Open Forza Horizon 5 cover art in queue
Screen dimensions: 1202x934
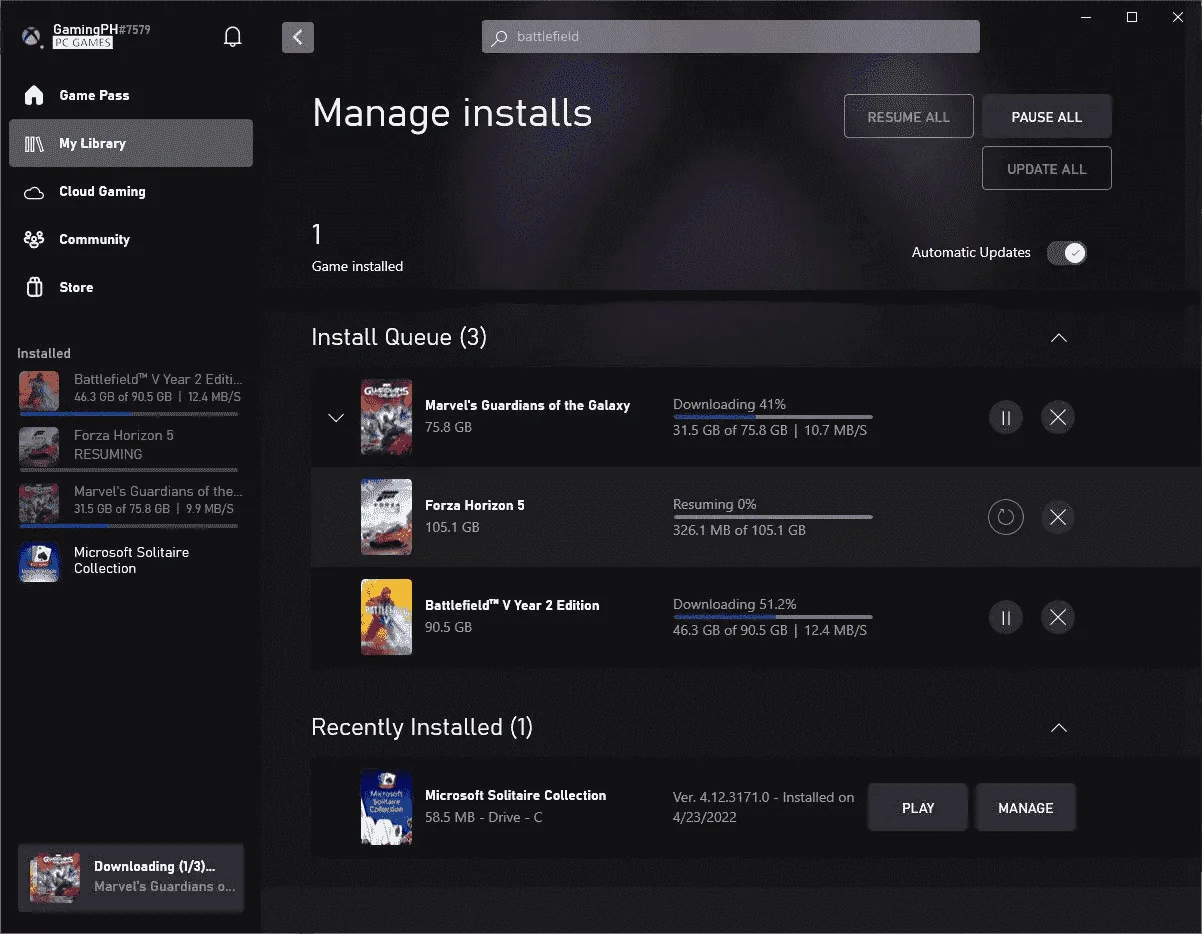pyautogui.click(x=386, y=517)
